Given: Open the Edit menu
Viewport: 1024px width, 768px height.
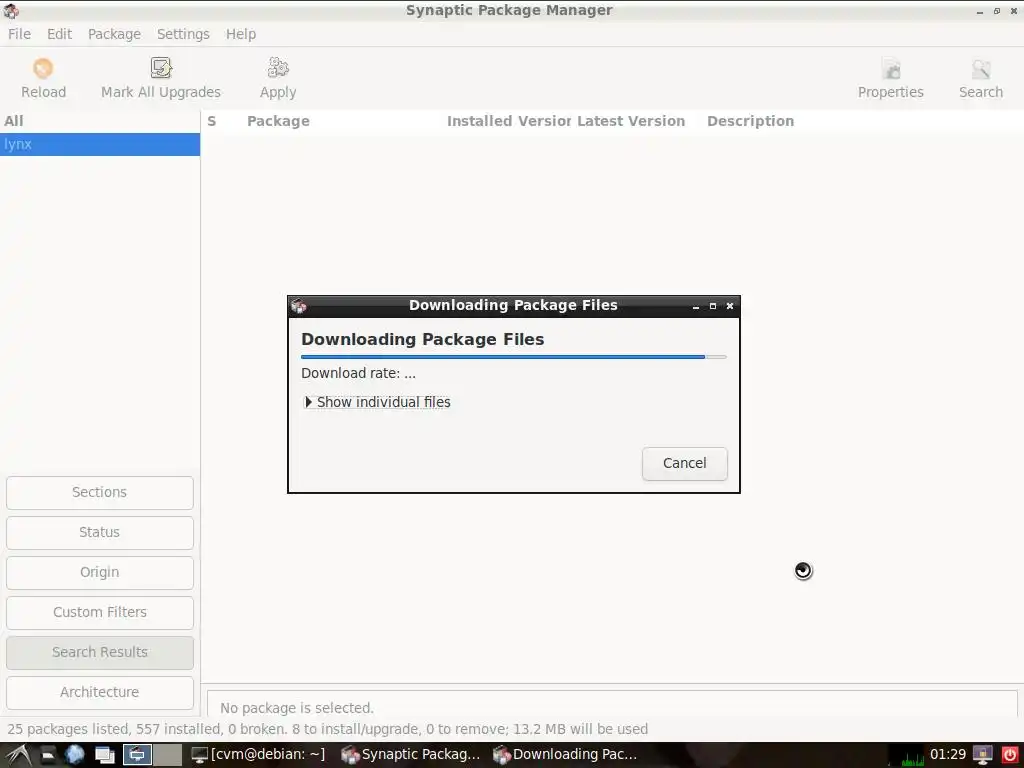Looking at the screenshot, I should (x=59, y=34).
